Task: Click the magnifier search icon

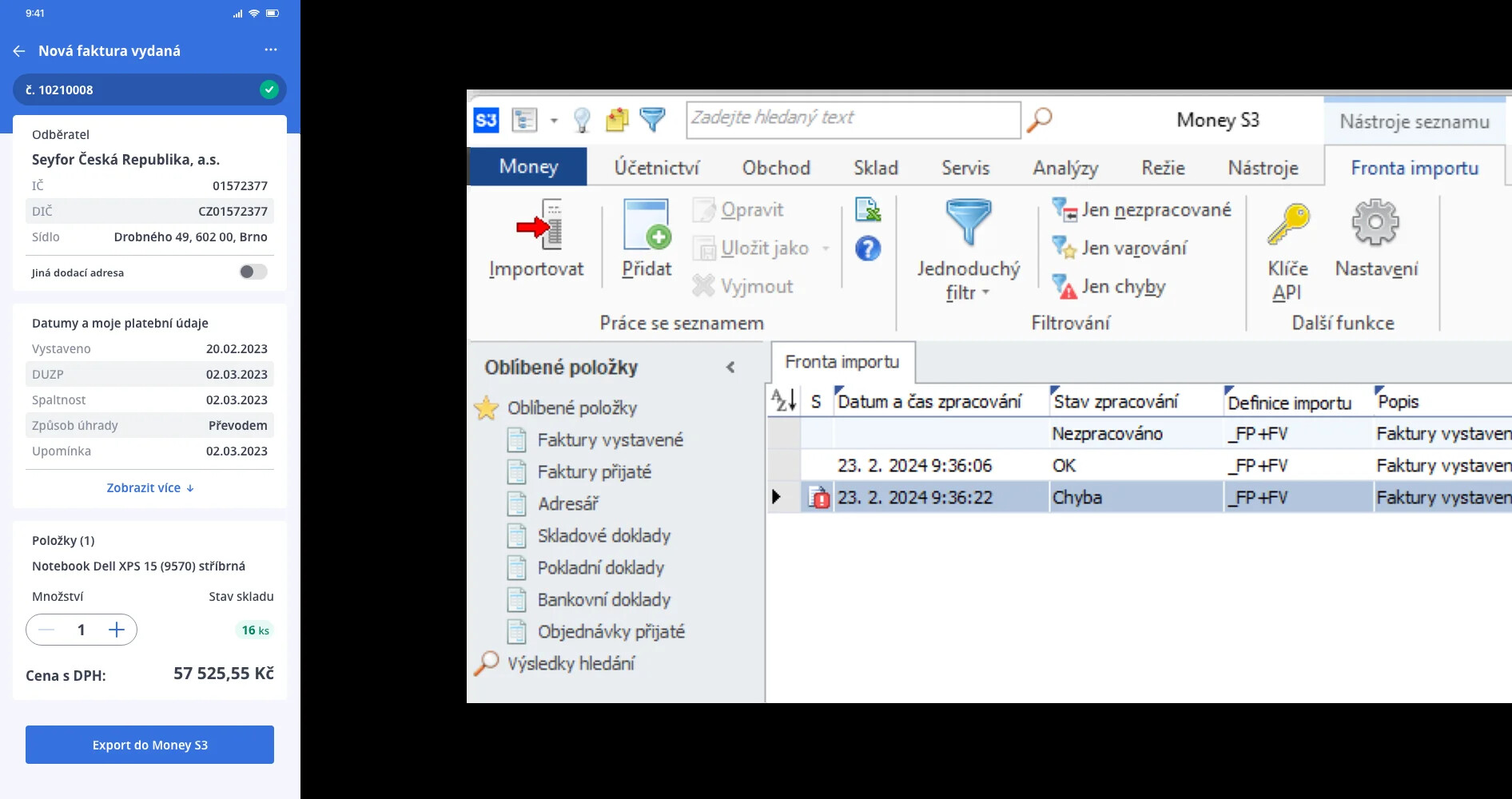Action: [1039, 120]
